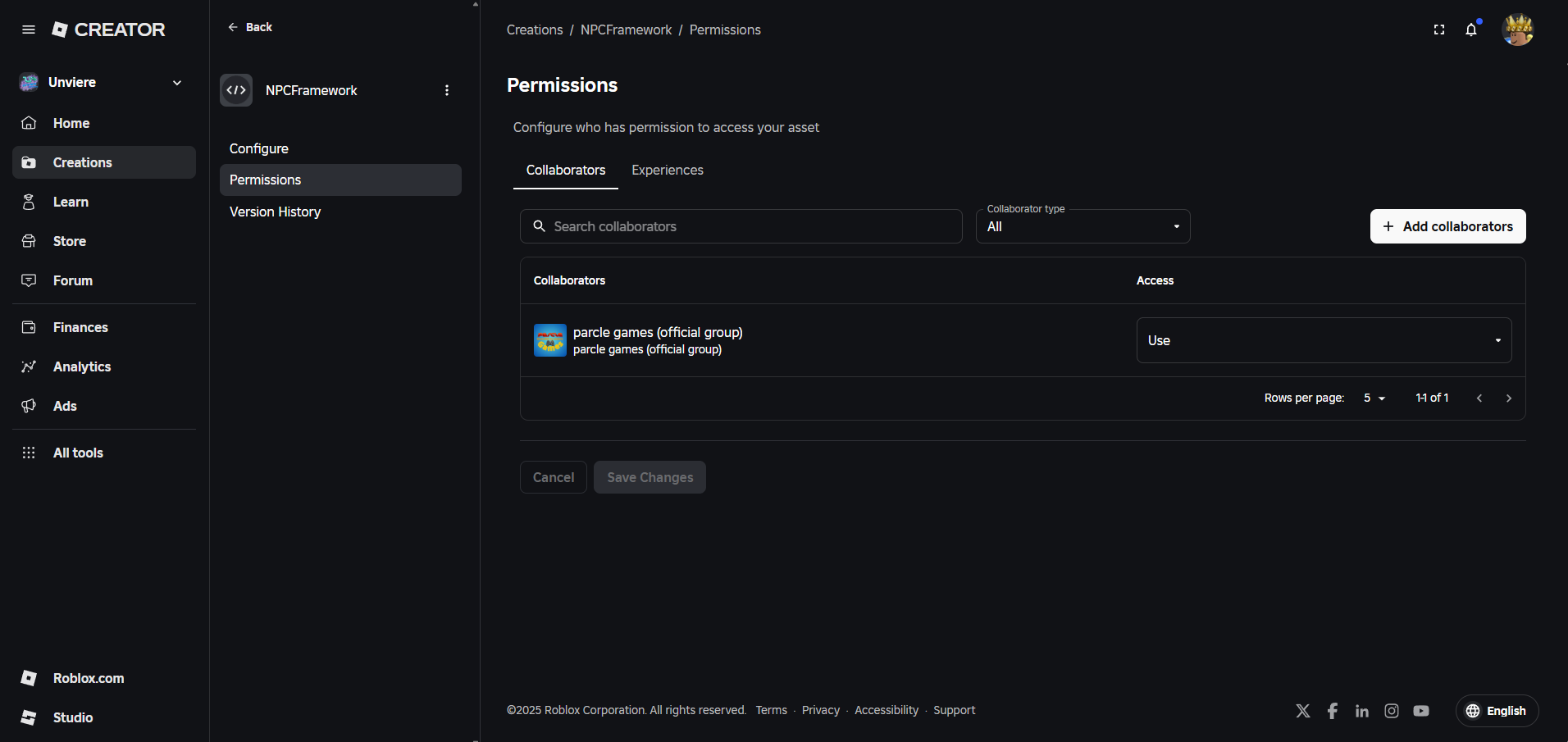The image size is (1568, 742).
Task: Show All tools
Action: [104, 453]
